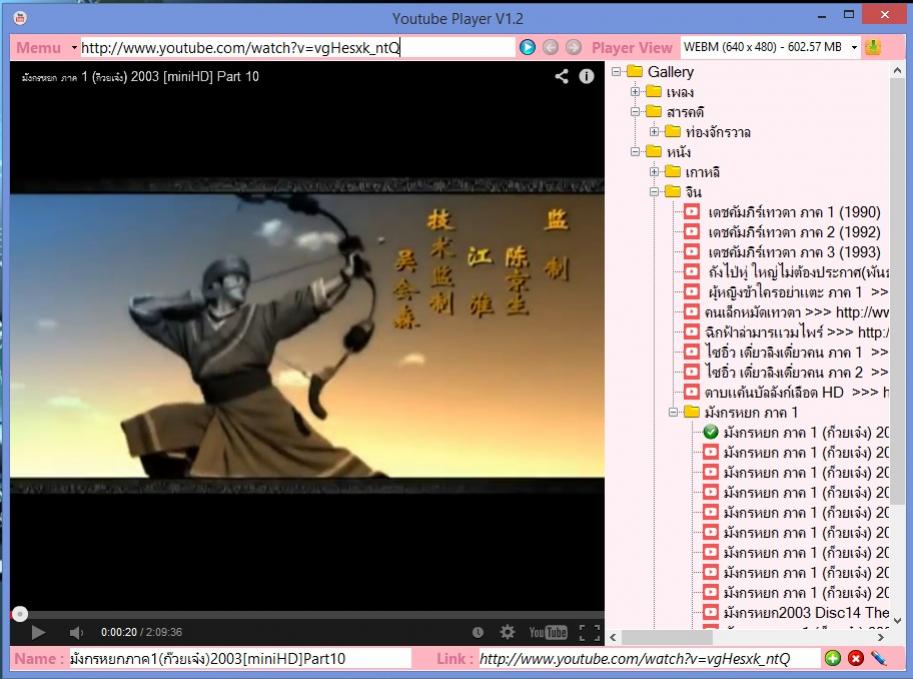This screenshot has width=913, height=679.
Task: Click the Link input field
Action: (649, 659)
